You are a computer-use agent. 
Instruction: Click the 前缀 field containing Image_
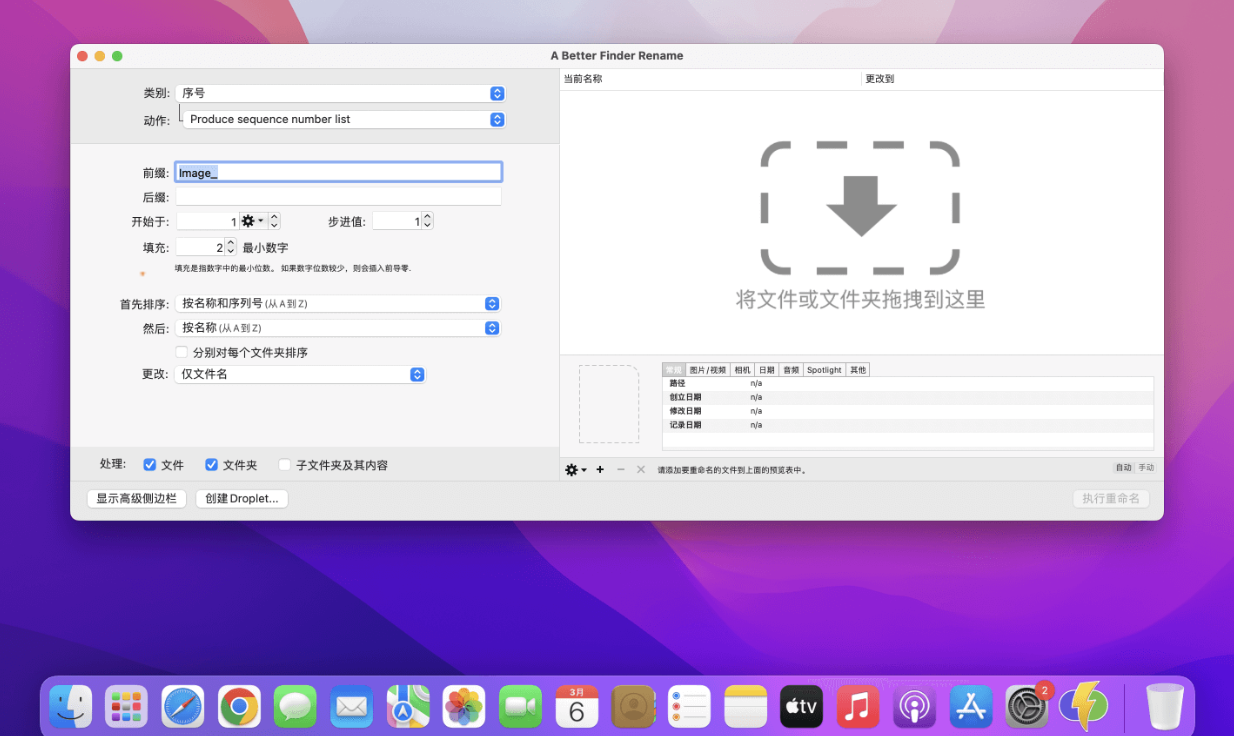(x=338, y=172)
